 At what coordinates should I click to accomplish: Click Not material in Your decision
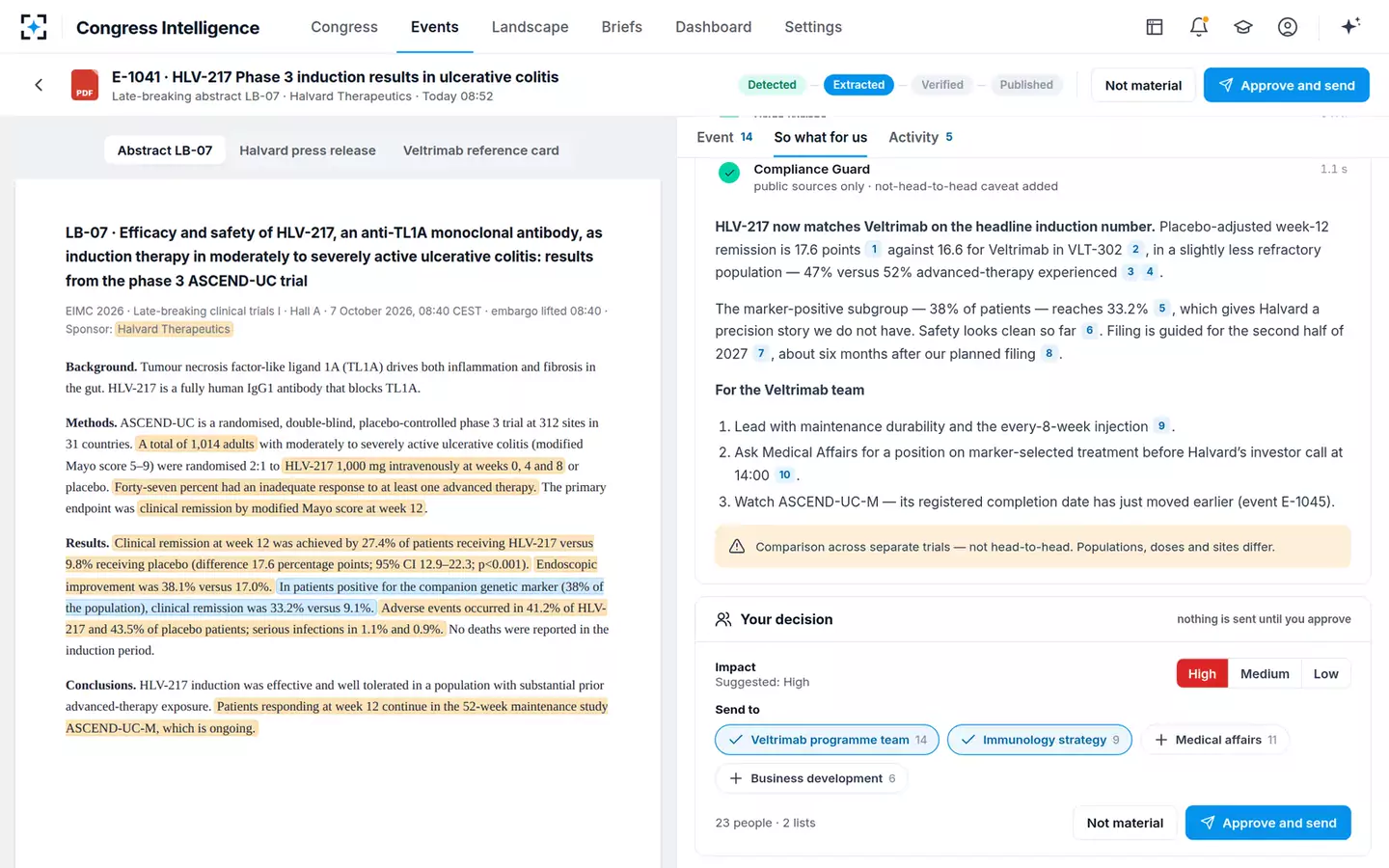(1125, 823)
